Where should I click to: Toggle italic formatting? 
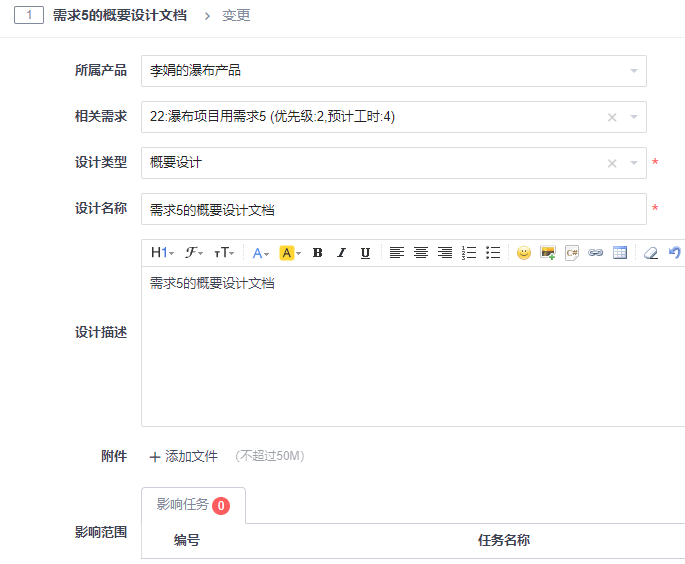coord(342,253)
